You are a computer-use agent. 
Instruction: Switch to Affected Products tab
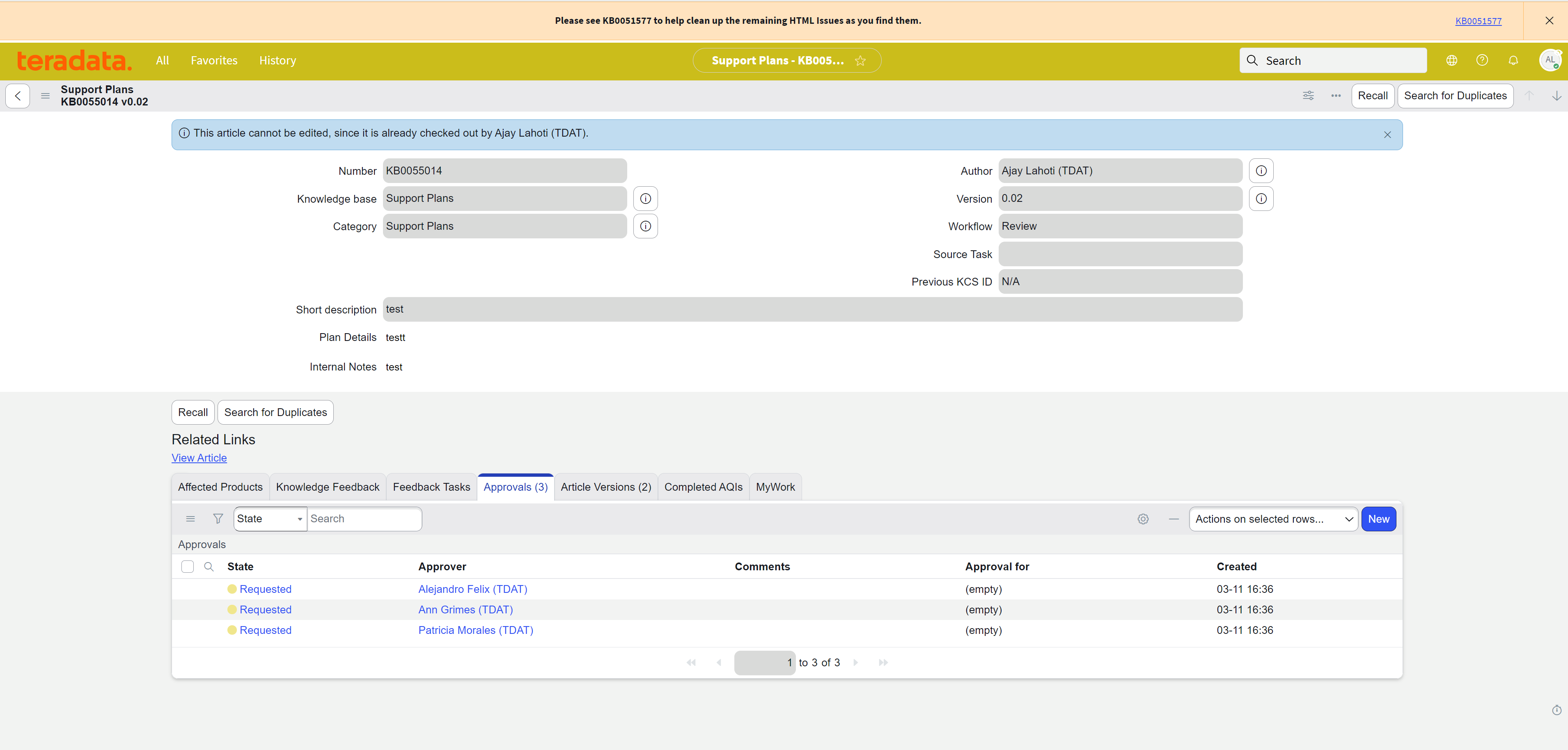pyautogui.click(x=220, y=487)
